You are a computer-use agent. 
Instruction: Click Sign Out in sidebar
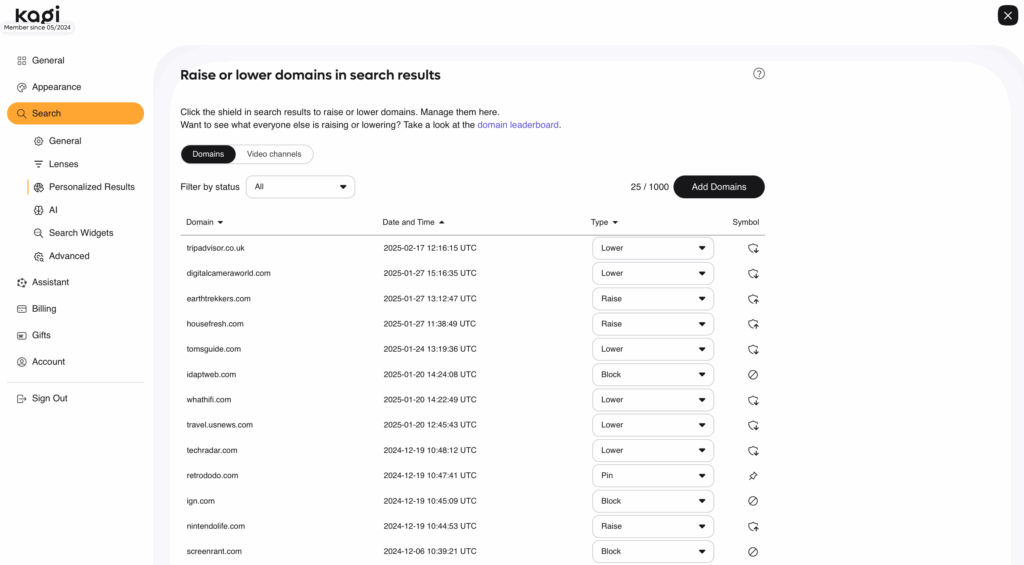[x=50, y=398]
